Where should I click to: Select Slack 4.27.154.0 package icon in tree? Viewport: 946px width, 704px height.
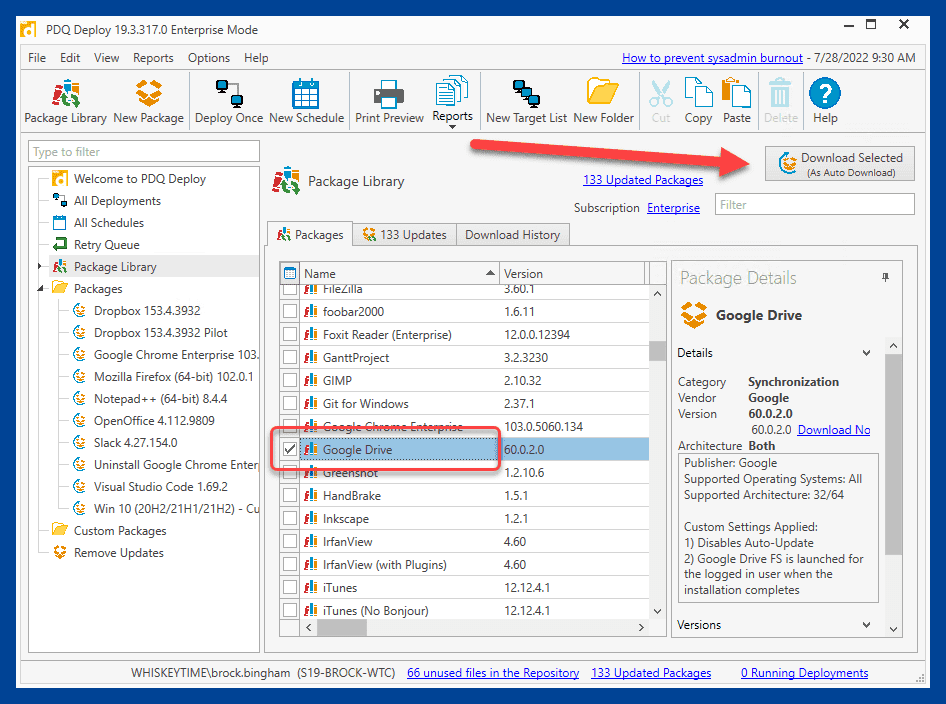tap(79, 442)
